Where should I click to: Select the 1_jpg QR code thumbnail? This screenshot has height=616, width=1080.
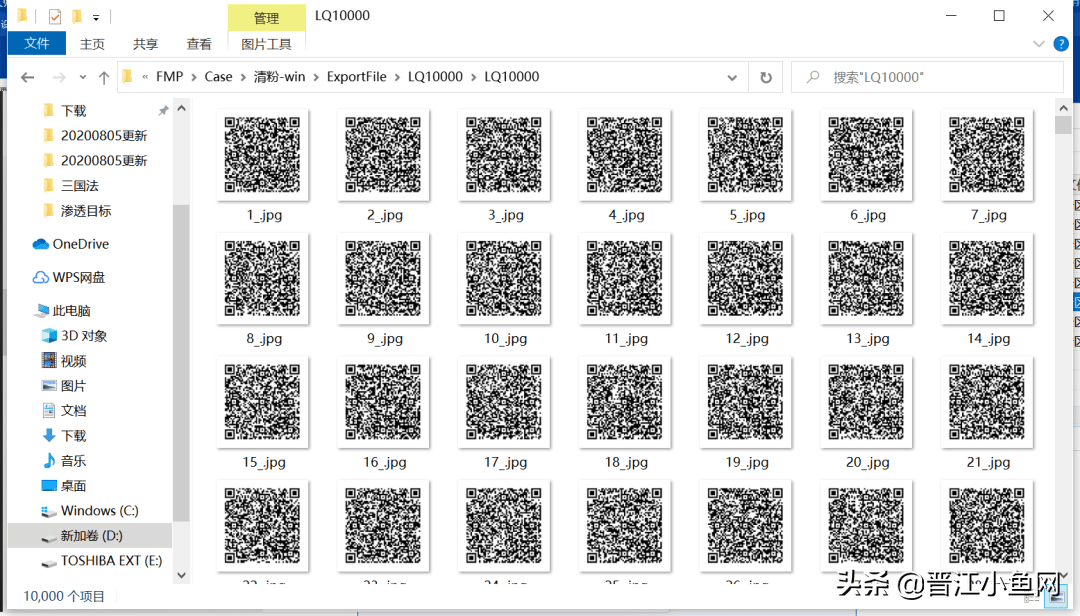pos(262,154)
